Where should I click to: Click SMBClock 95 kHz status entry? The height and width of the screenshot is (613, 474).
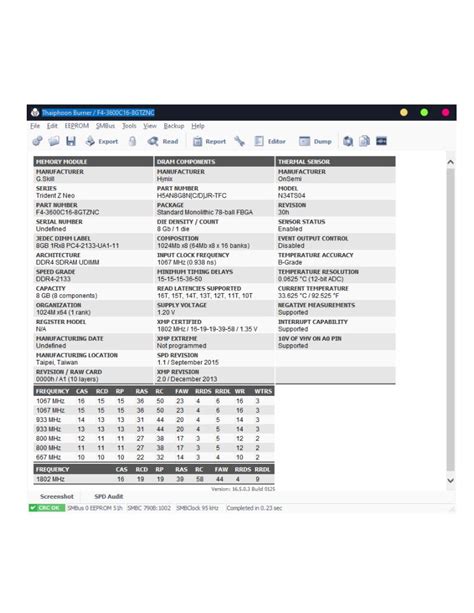197,508
